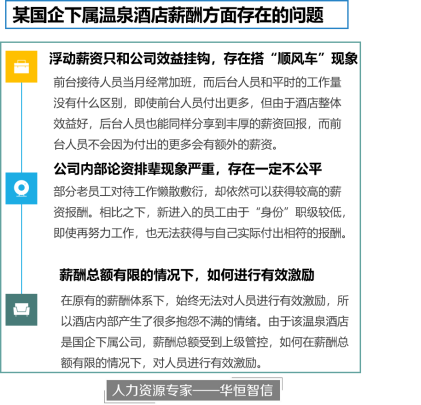
Task: Click the title 某国企下属温泉酒店薪酬方面存在的问题
Action: 168,15
